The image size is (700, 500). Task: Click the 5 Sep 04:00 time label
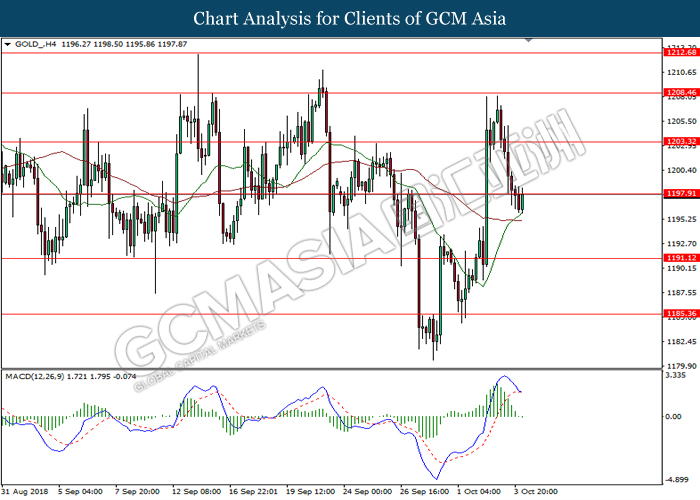point(80,492)
